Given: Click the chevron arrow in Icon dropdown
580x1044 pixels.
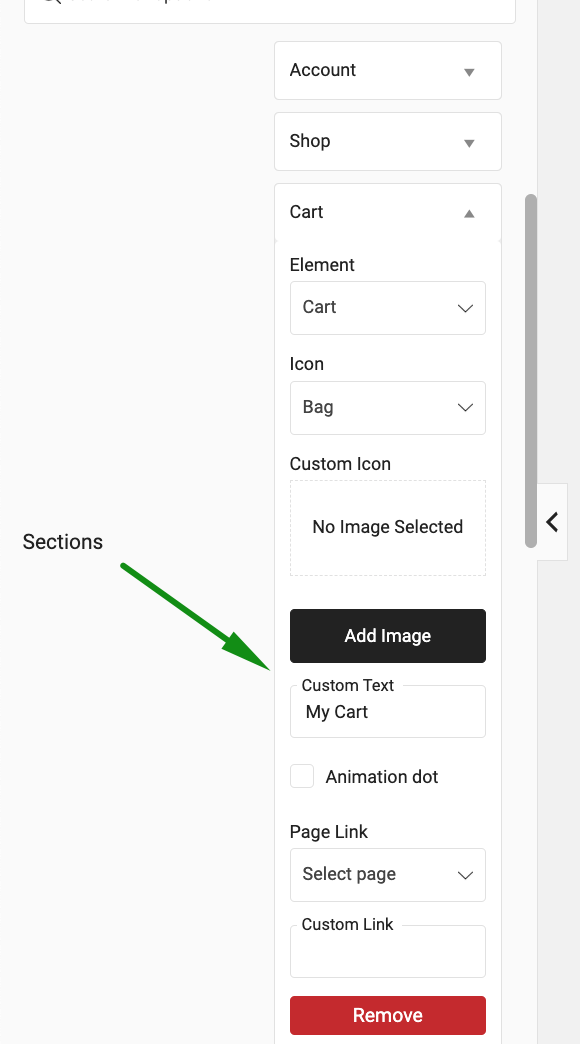Looking at the screenshot, I should pyautogui.click(x=465, y=407).
